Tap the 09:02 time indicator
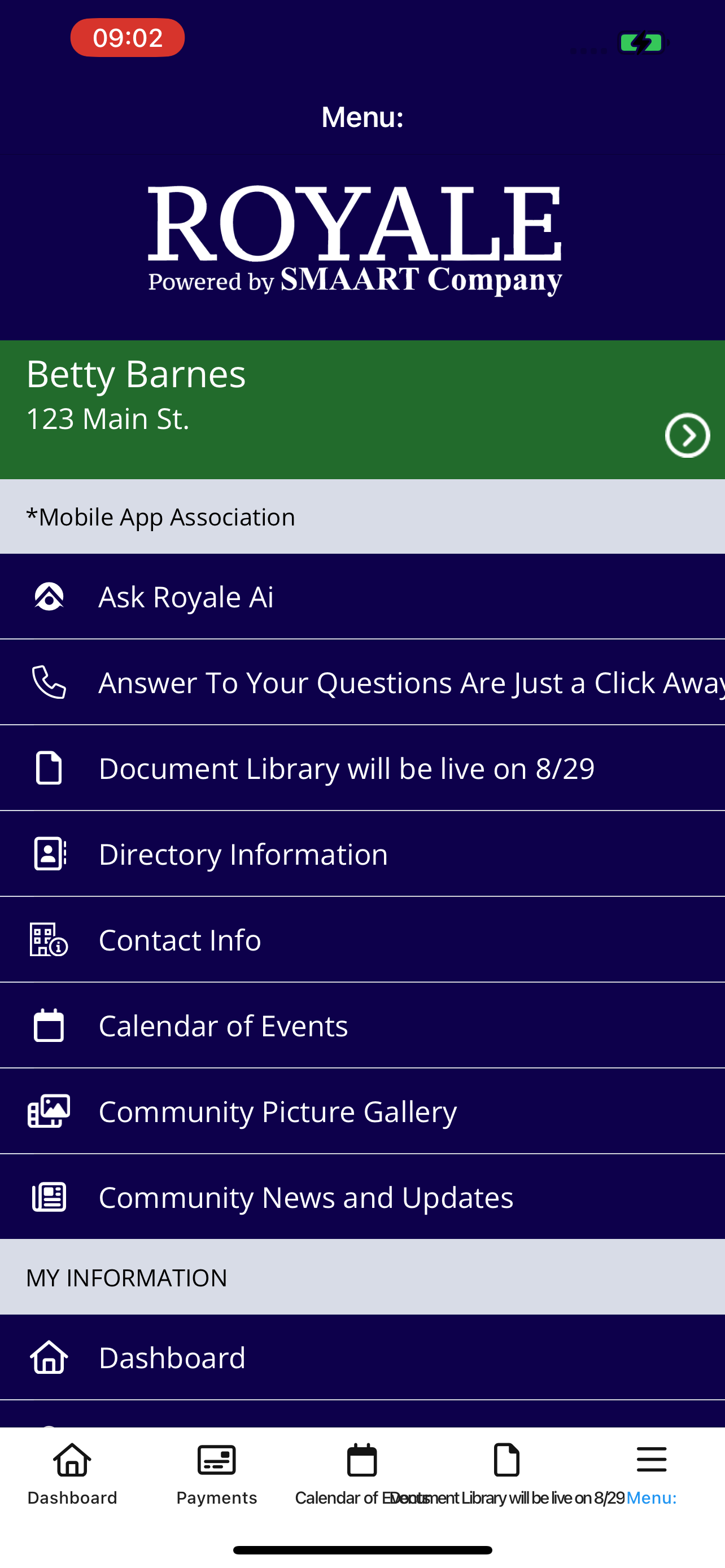 coord(128,38)
